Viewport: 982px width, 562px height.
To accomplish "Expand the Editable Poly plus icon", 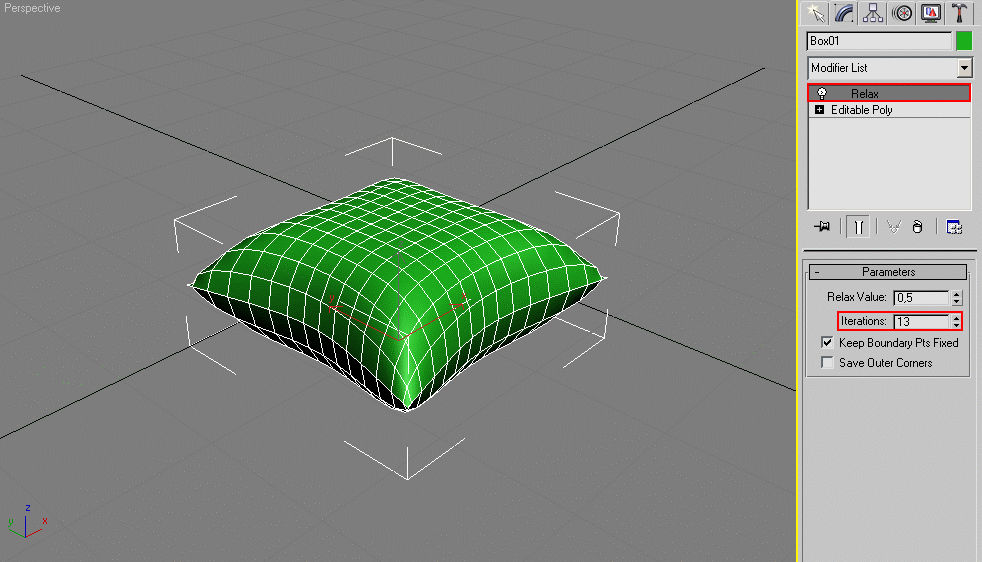I will click(x=819, y=110).
